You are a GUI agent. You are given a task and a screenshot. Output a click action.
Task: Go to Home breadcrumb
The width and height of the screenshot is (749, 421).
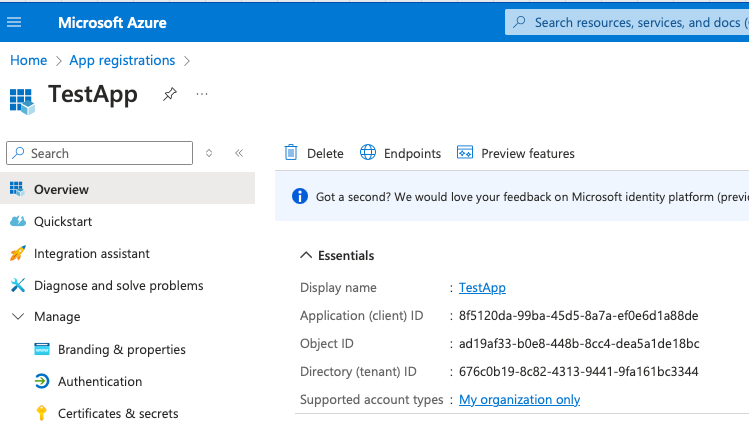(29, 60)
